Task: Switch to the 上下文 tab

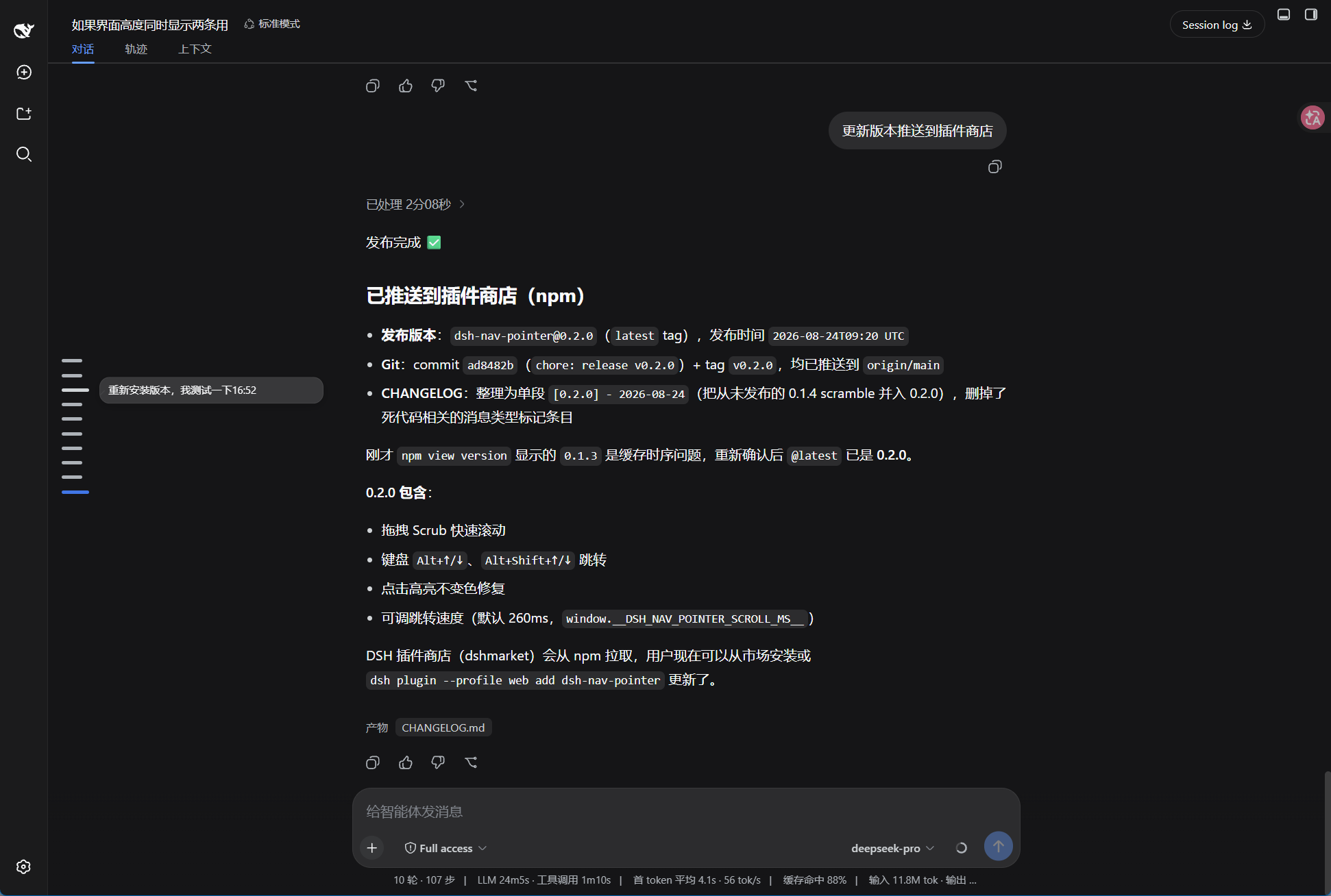Action: tap(195, 49)
